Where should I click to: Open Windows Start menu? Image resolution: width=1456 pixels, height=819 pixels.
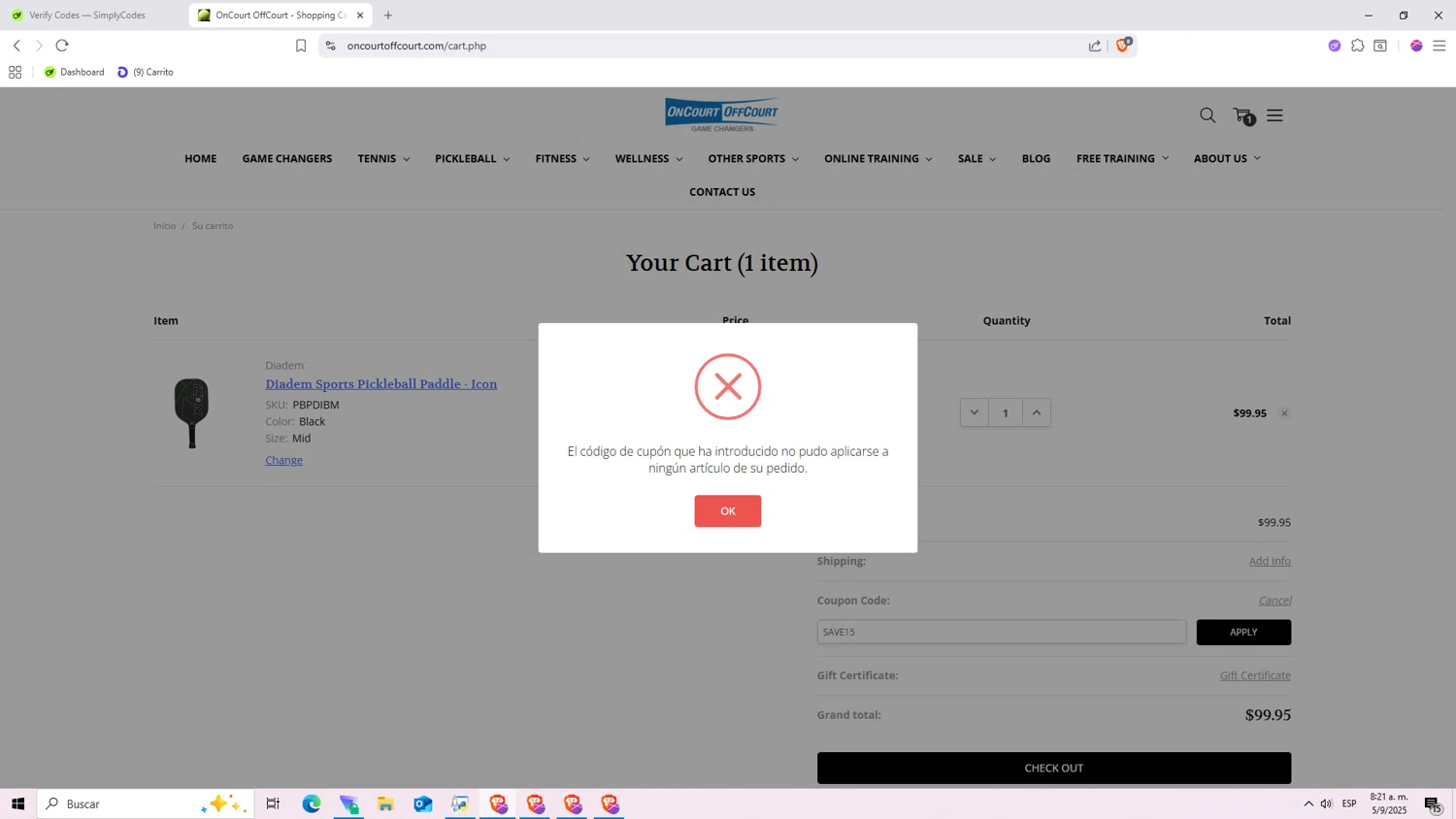[x=17, y=803]
